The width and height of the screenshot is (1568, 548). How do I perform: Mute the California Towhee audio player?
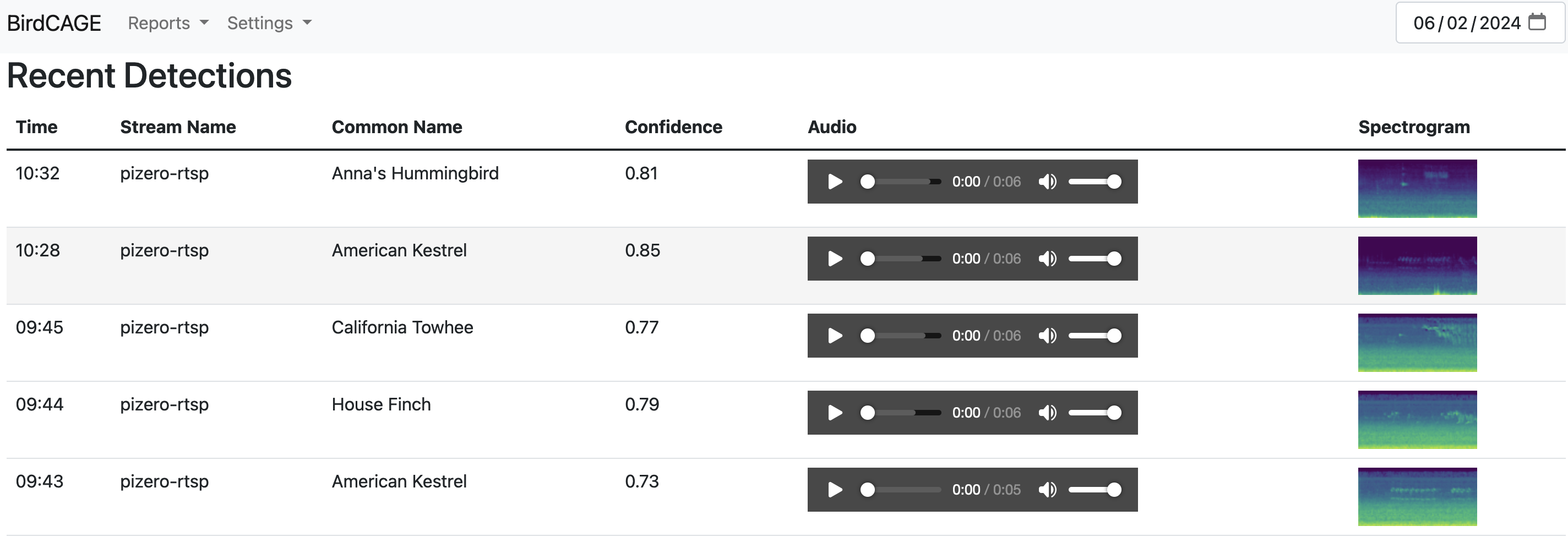tap(1047, 336)
